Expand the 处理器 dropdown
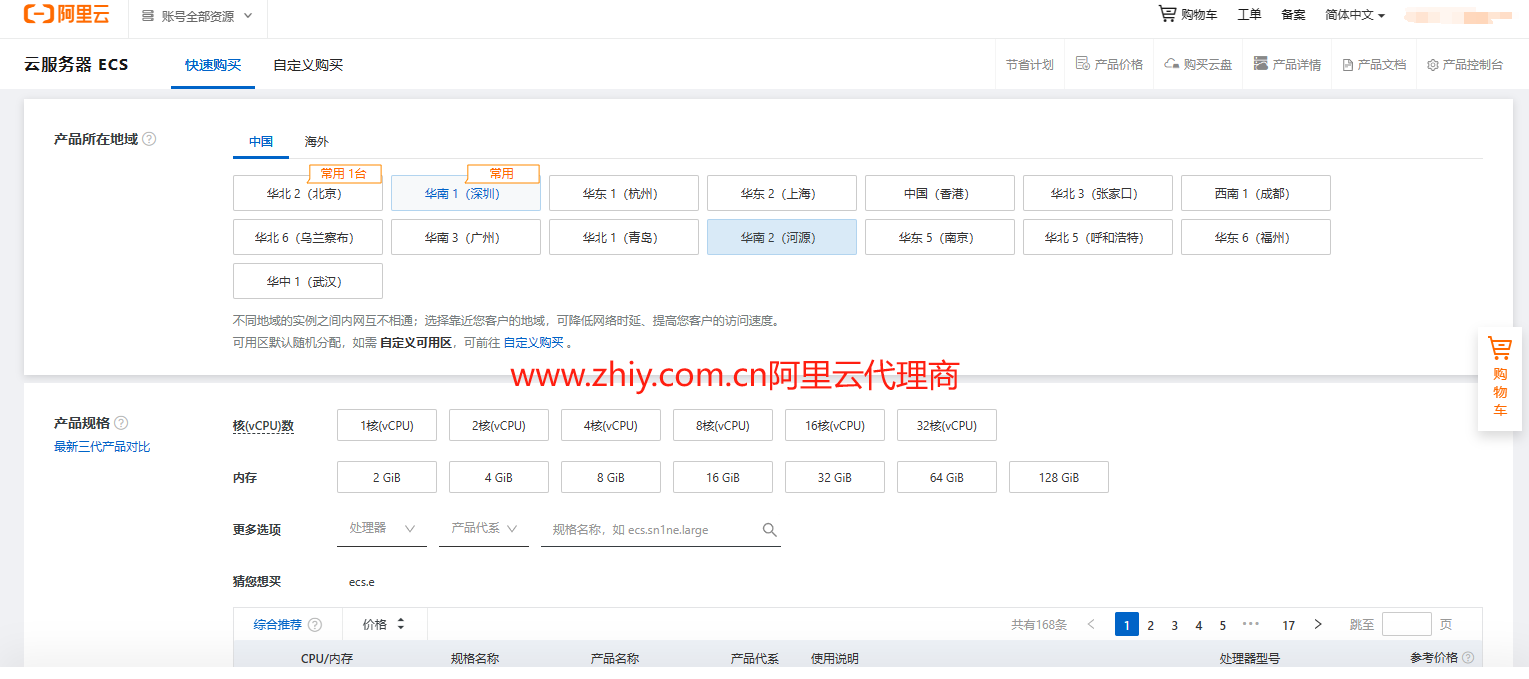This screenshot has width=1529, height=679. (x=381, y=529)
